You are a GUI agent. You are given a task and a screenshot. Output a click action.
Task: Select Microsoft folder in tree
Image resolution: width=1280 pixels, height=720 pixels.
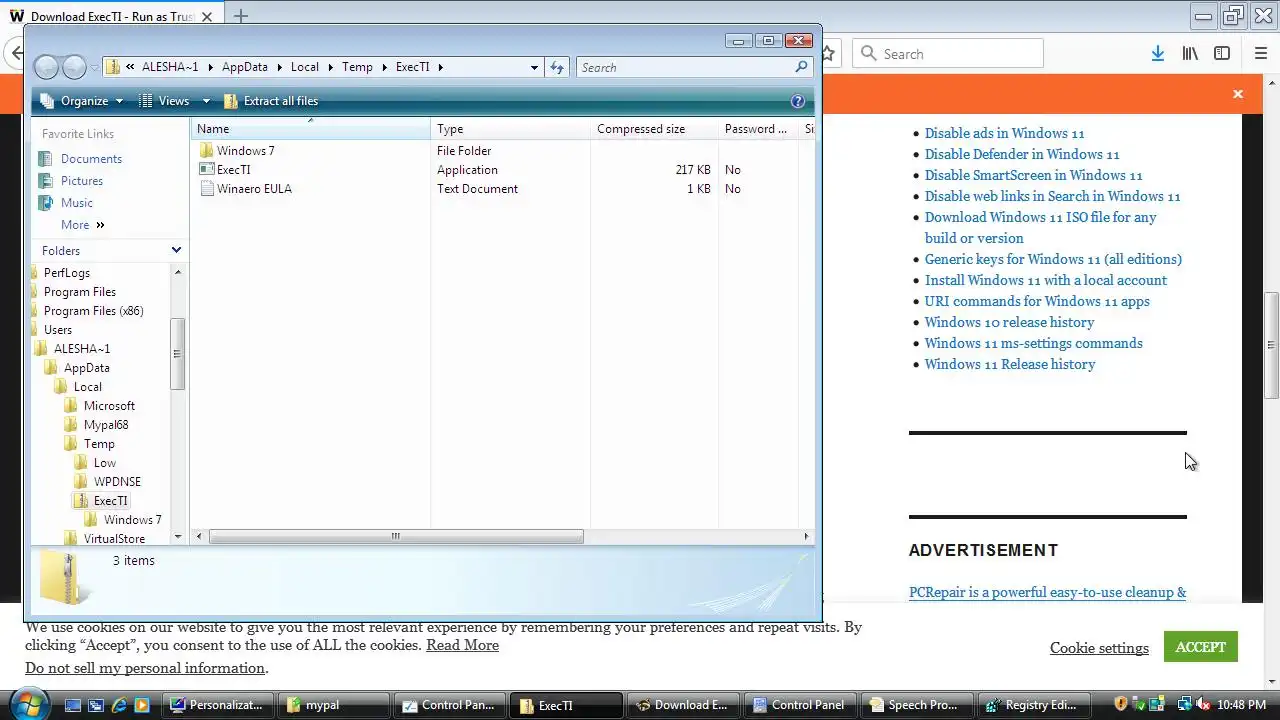109,406
